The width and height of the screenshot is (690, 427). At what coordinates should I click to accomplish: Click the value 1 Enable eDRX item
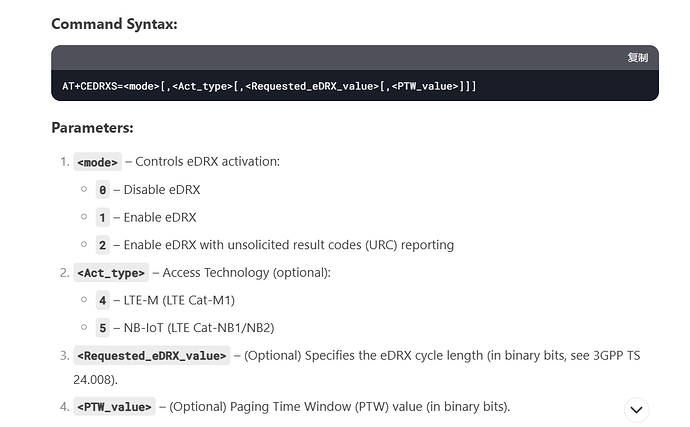146,217
